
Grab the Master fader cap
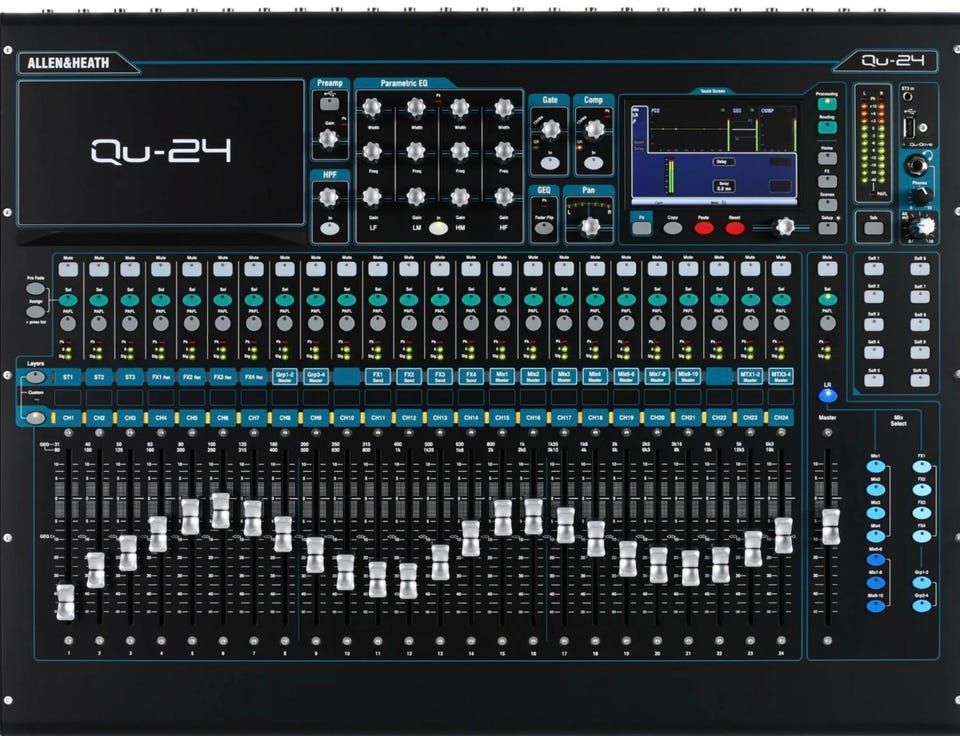[830, 527]
